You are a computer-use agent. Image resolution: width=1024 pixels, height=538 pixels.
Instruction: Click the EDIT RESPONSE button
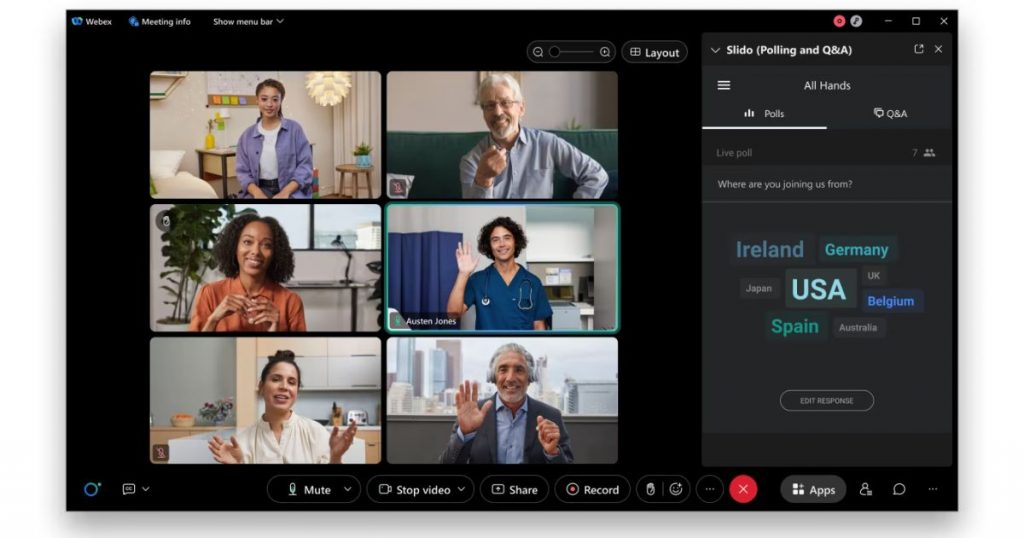coord(826,400)
